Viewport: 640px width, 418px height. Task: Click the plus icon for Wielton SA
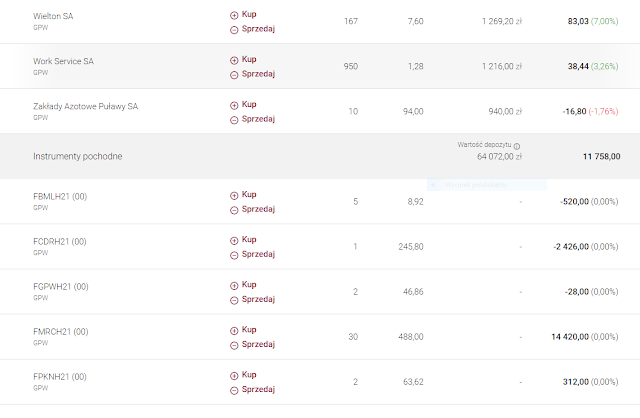(x=234, y=16)
